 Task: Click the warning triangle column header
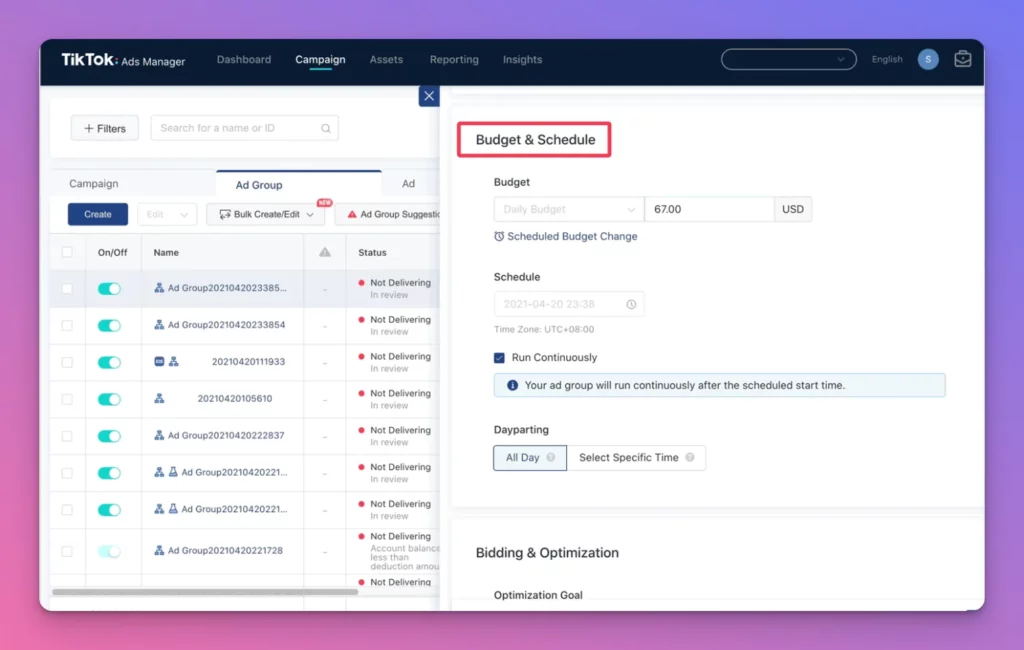(325, 253)
